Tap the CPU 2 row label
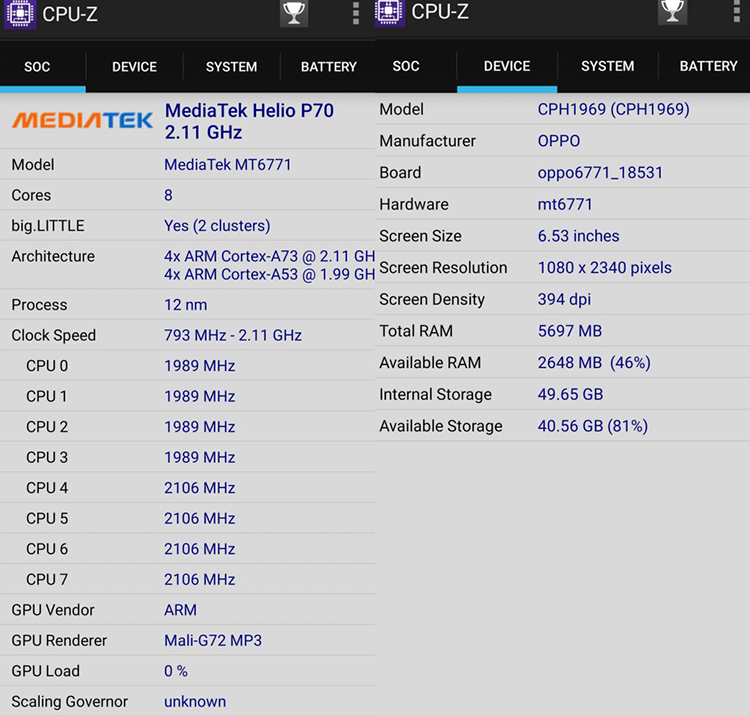This screenshot has height=716, width=750. [47, 427]
